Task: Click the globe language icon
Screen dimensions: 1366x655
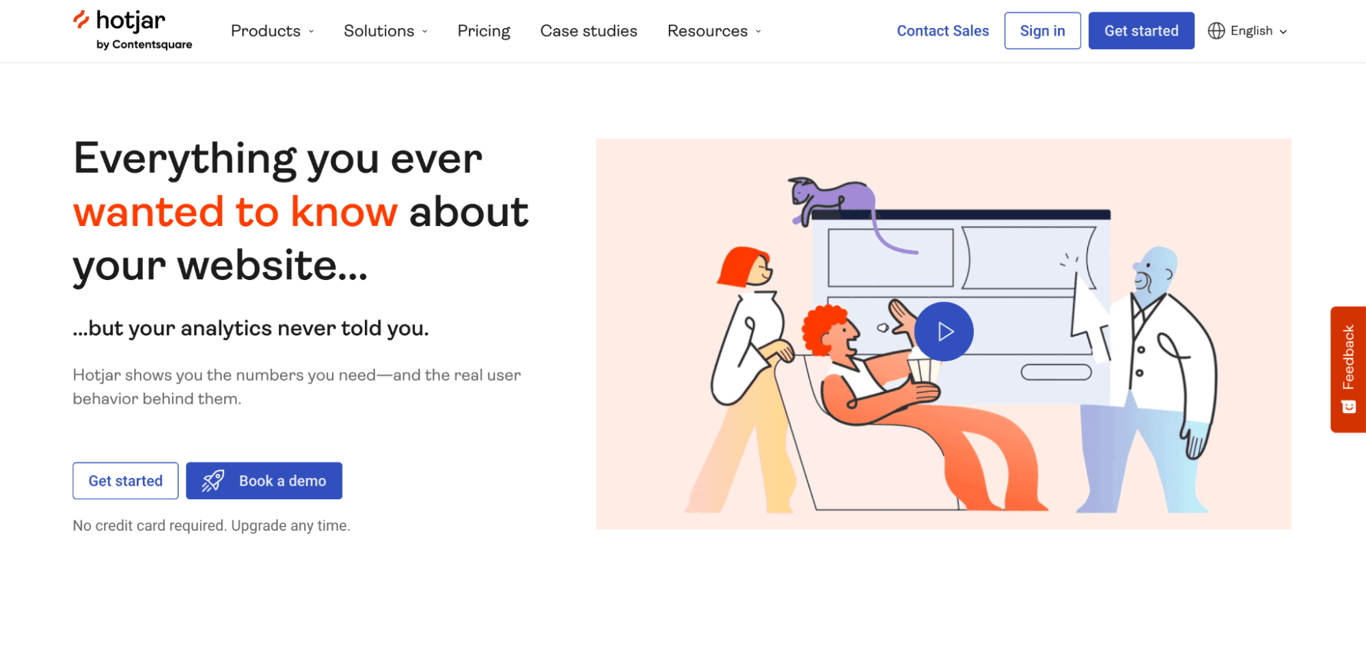Action: [x=1217, y=30]
